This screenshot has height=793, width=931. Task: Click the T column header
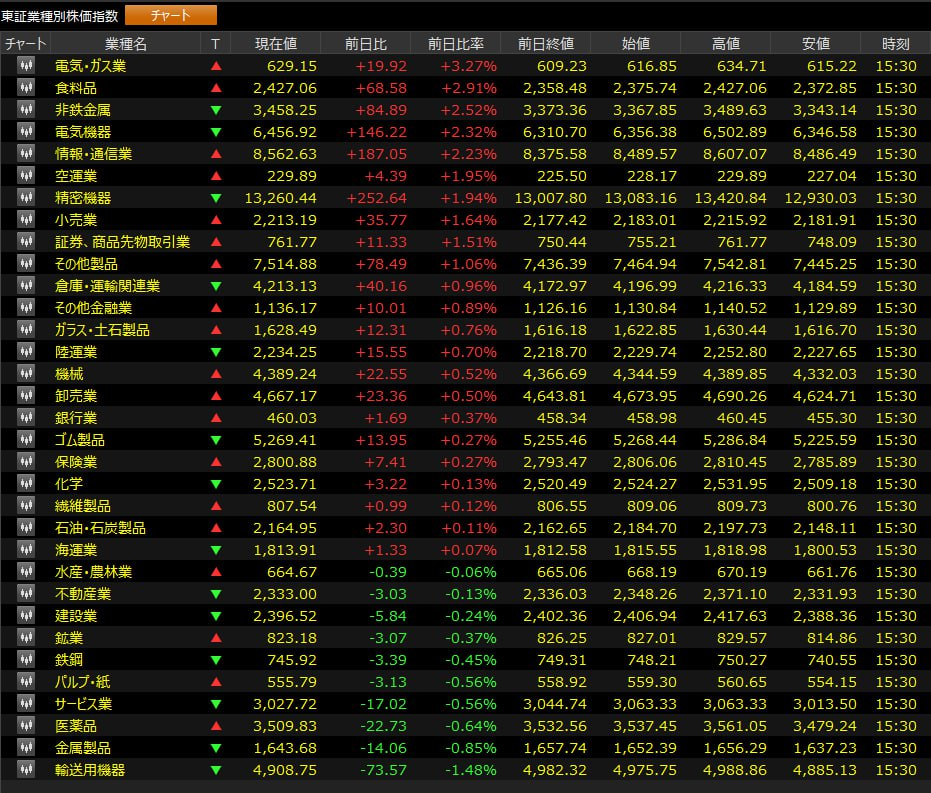tap(216, 44)
